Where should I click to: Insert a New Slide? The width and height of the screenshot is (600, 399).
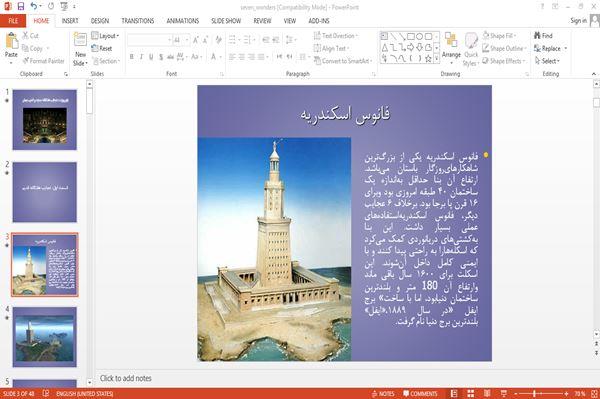(80, 49)
